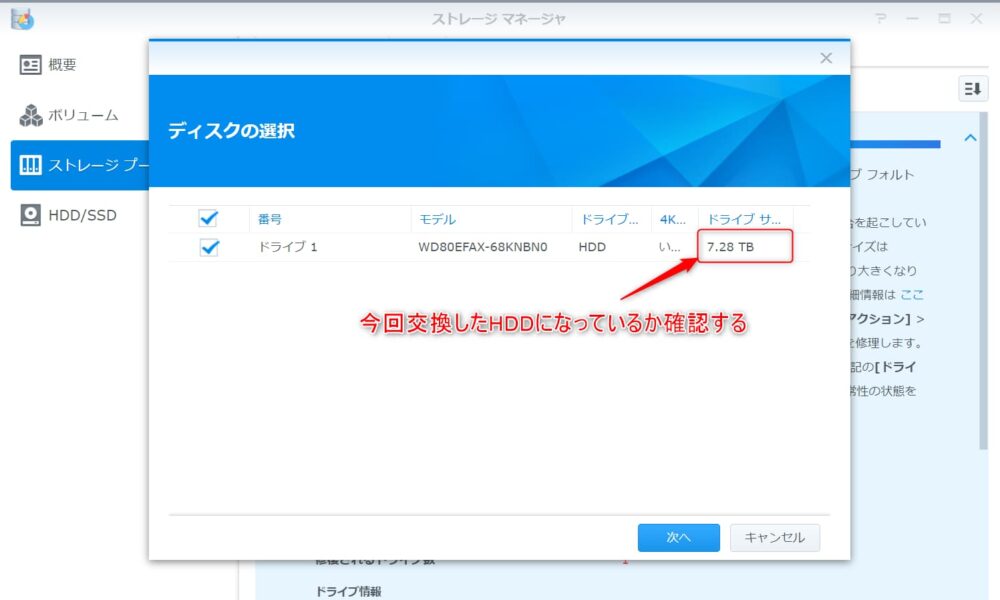Screen dimensions: 1000x600
Task: Select the ドライブ 1 row label
Action: coord(288,247)
